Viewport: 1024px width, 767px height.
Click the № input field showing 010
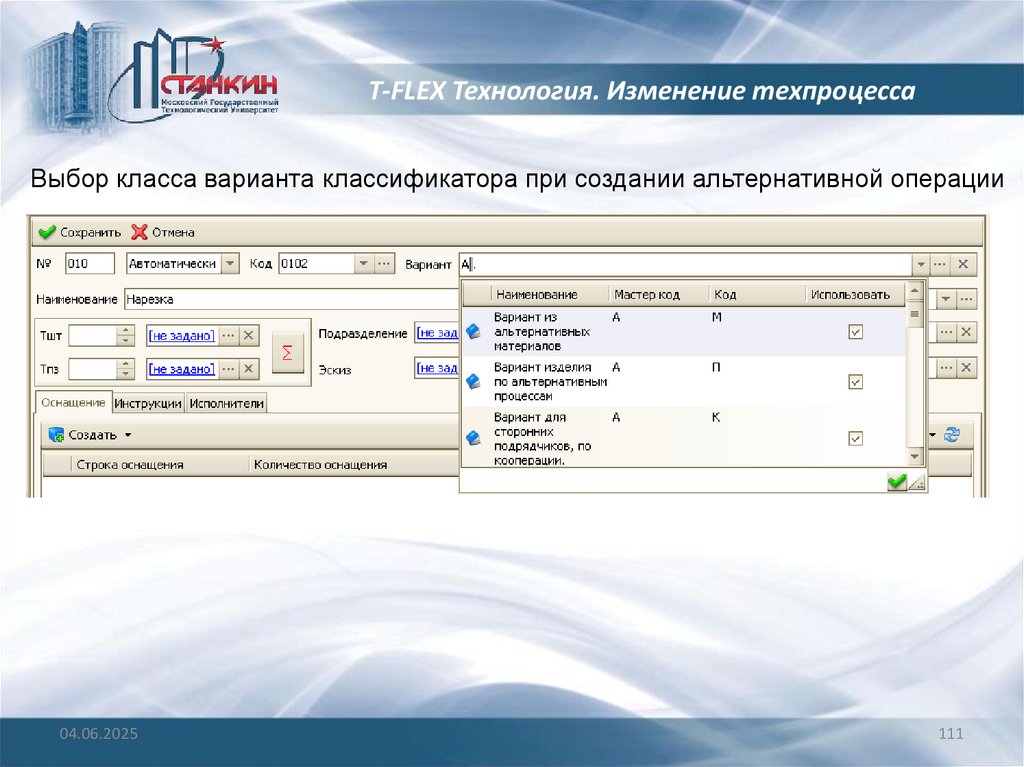pos(90,264)
